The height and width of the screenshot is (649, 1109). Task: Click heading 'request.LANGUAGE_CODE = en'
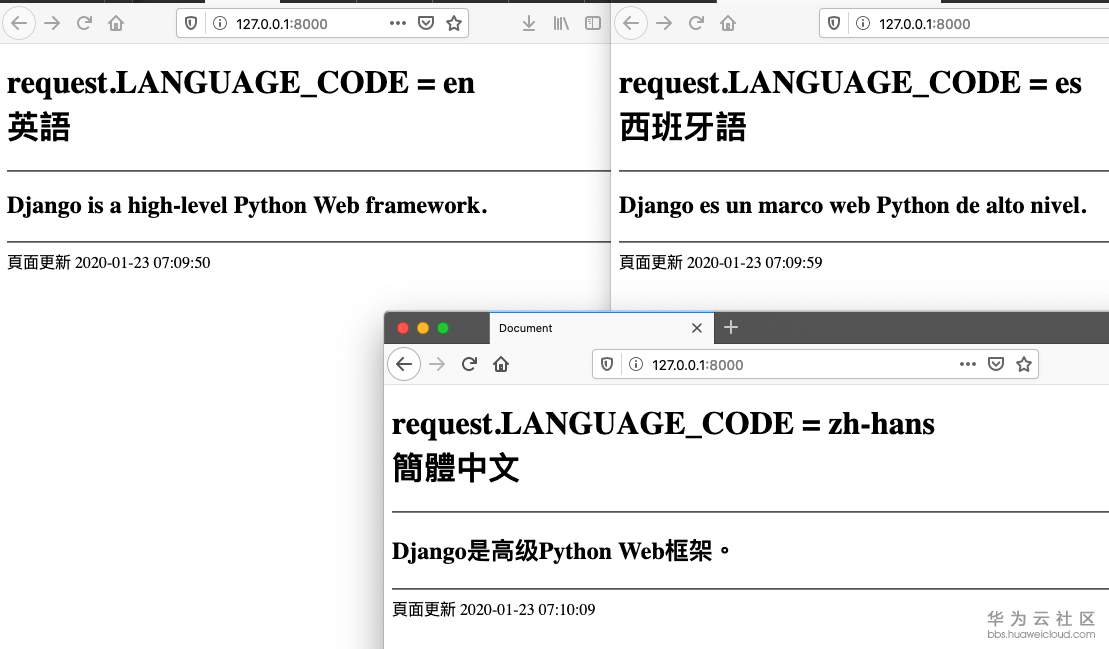click(x=240, y=83)
